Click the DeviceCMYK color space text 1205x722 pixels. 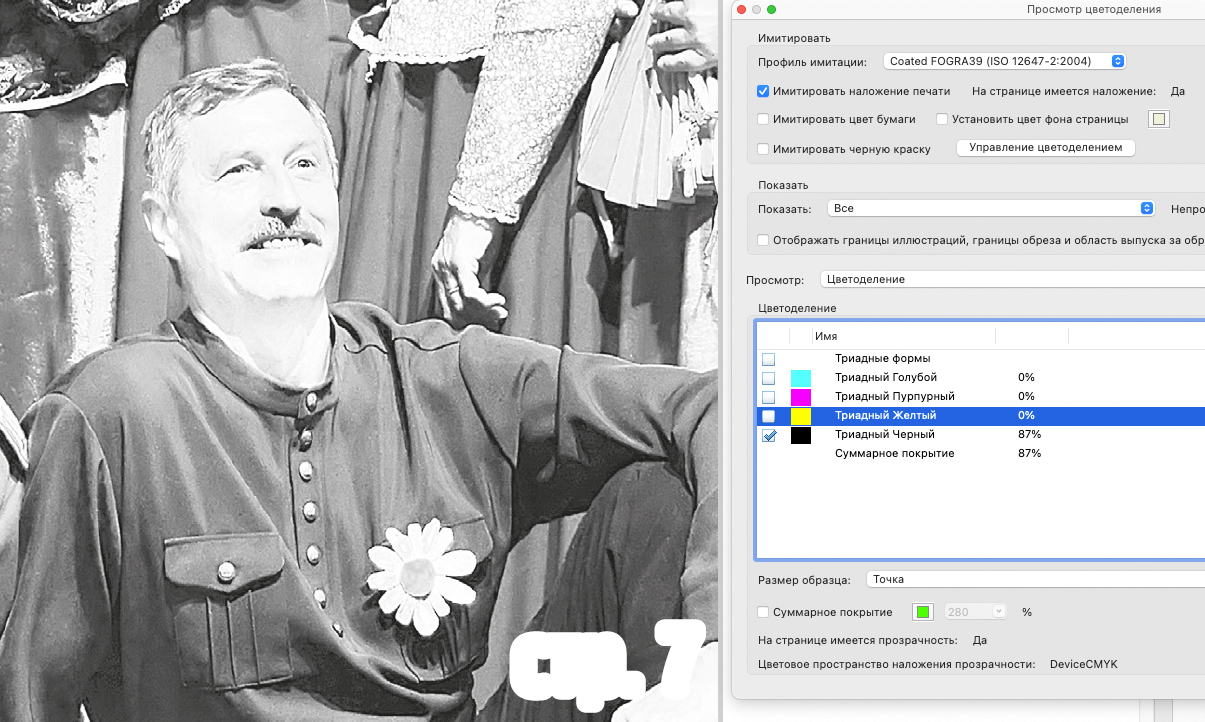(1083, 664)
